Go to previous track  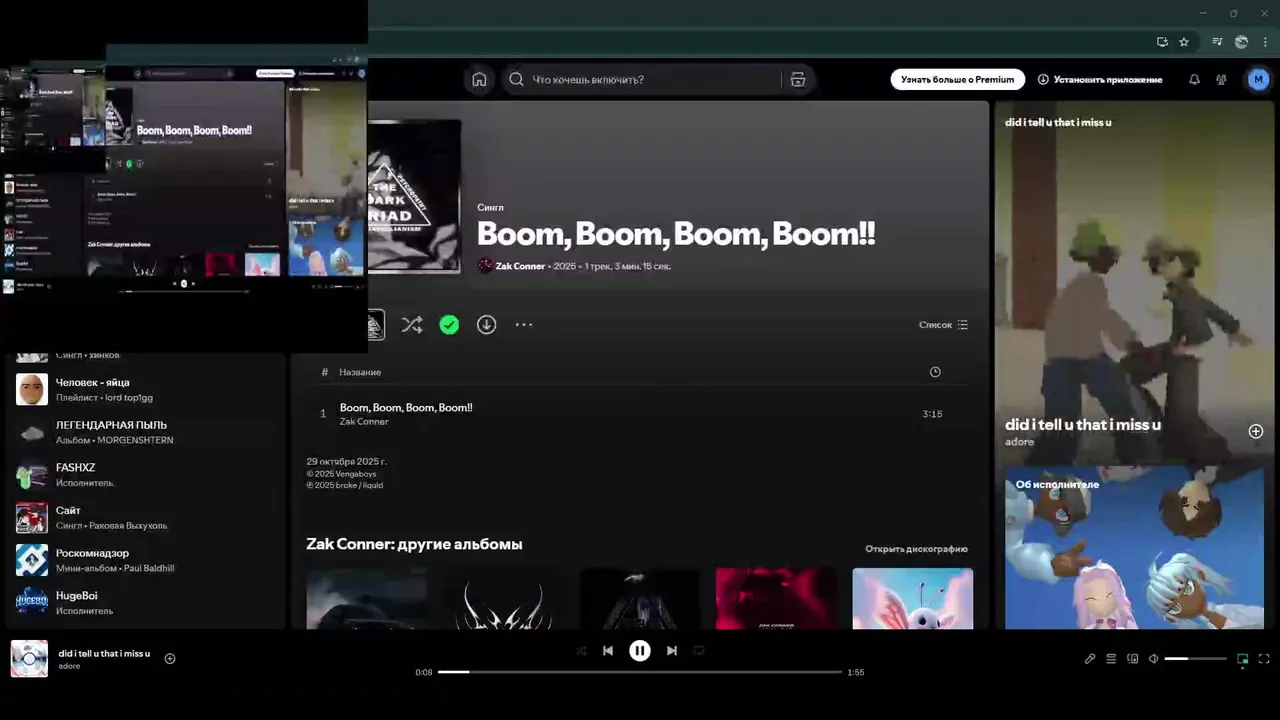tap(607, 651)
